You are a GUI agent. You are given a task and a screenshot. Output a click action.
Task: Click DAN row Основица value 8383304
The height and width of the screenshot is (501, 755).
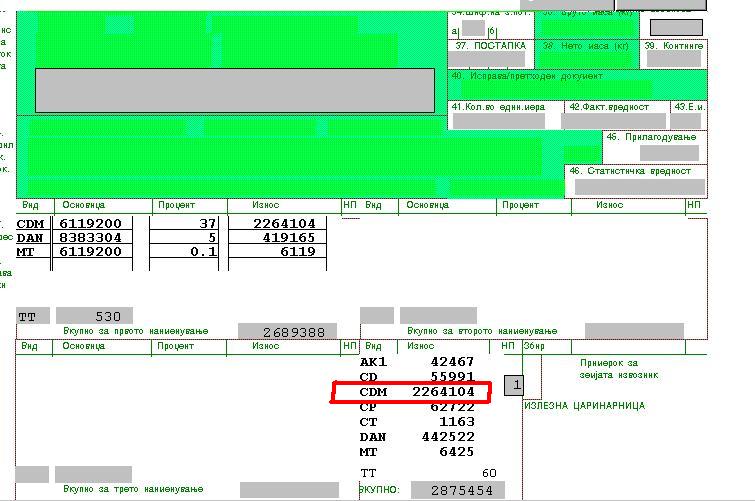91,238
